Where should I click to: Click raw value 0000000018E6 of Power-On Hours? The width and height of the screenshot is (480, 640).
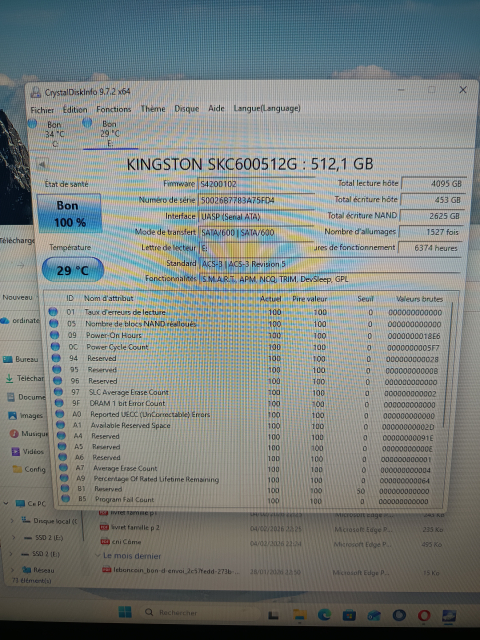pyautogui.click(x=414, y=336)
